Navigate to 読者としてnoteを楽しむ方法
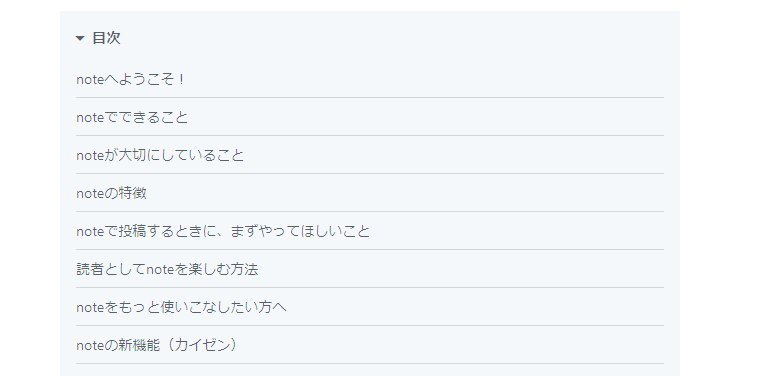The width and height of the screenshot is (757, 376). click(167, 269)
